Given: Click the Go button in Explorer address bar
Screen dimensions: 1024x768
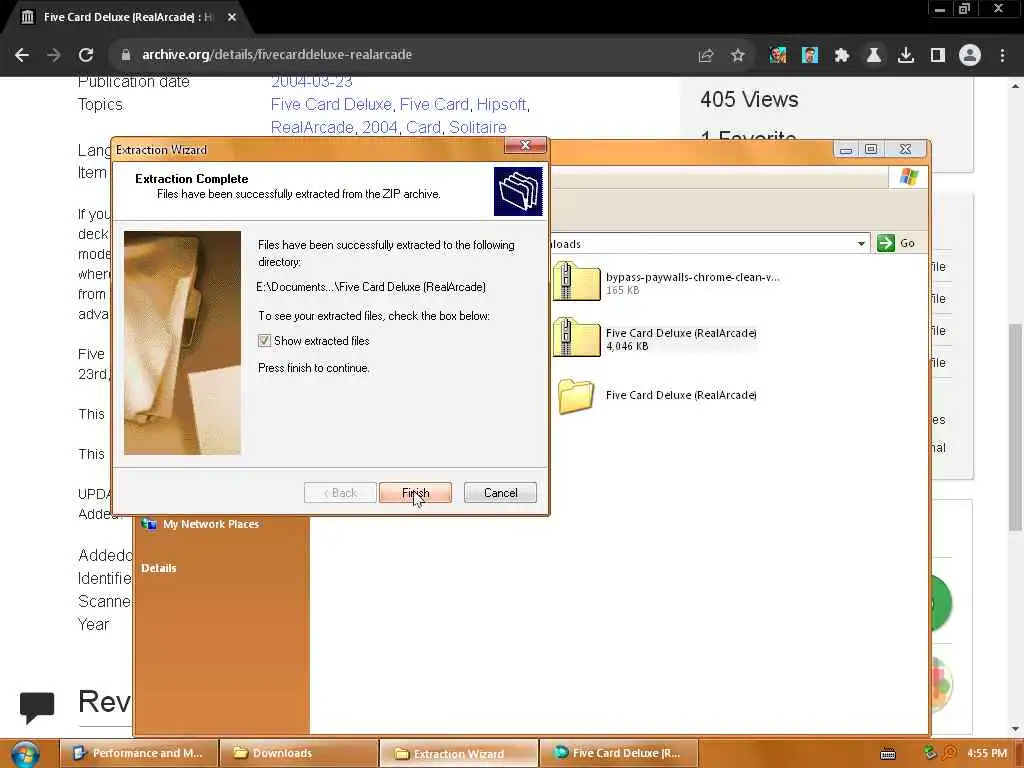Looking at the screenshot, I should coord(897,243).
